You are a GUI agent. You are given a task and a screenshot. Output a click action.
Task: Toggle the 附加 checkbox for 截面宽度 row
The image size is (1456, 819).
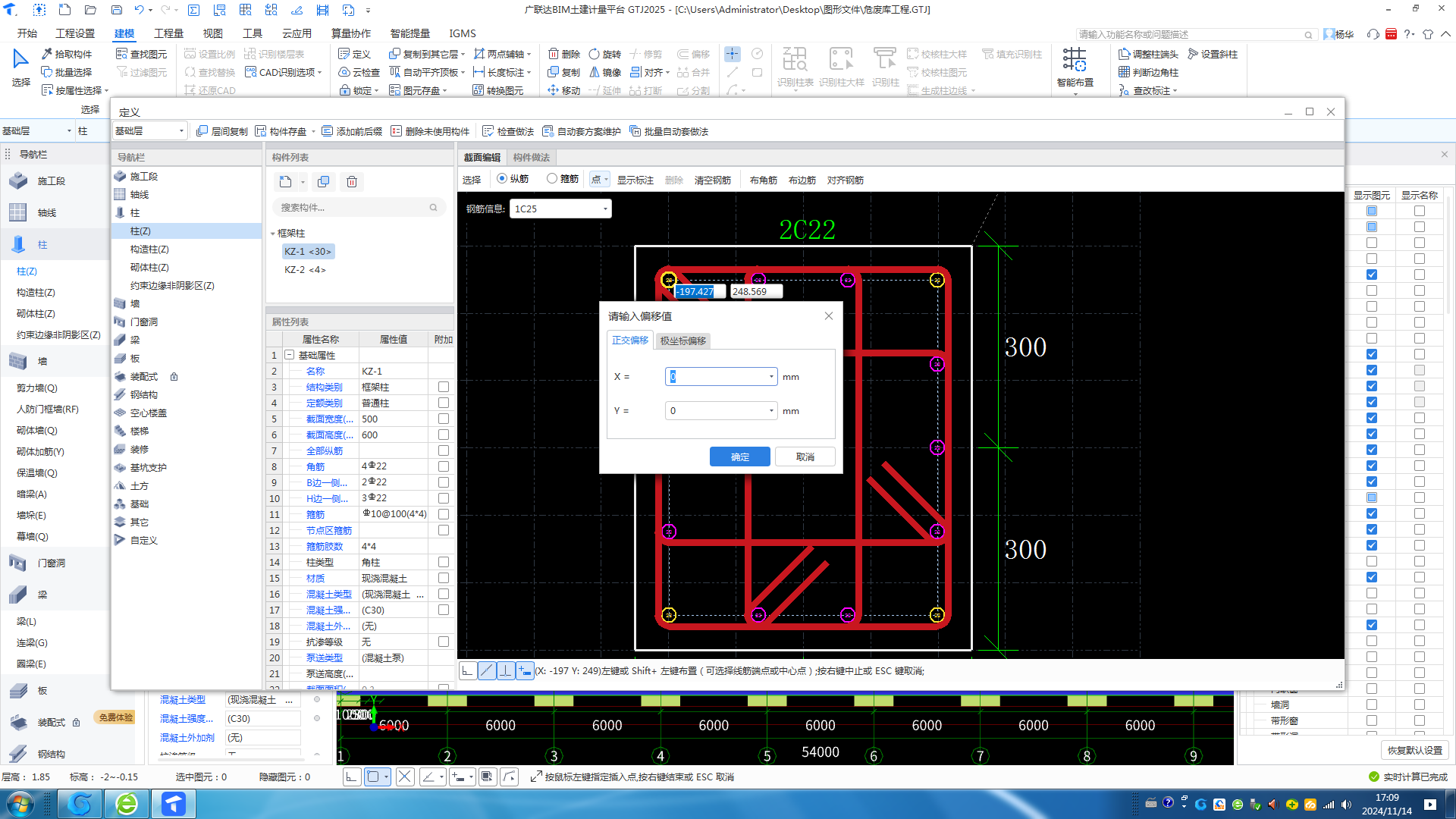[444, 419]
